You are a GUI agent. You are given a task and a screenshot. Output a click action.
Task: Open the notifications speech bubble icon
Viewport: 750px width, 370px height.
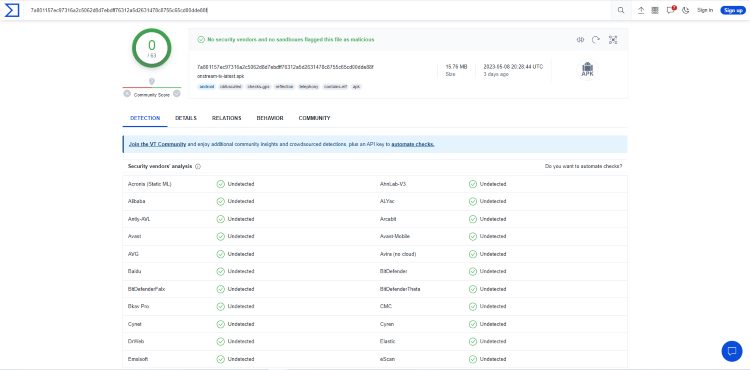pyautogui.click(x=670, y=11)
